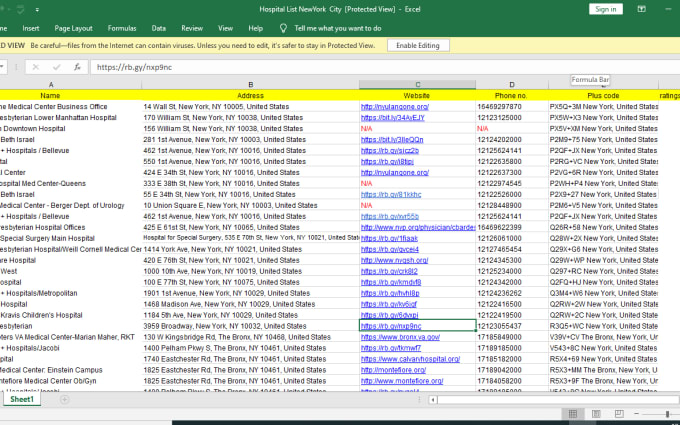This screenshot has height=425, width=680.
Task: Switch to Page Break Preview icon
Action: [x=619, y=414]
